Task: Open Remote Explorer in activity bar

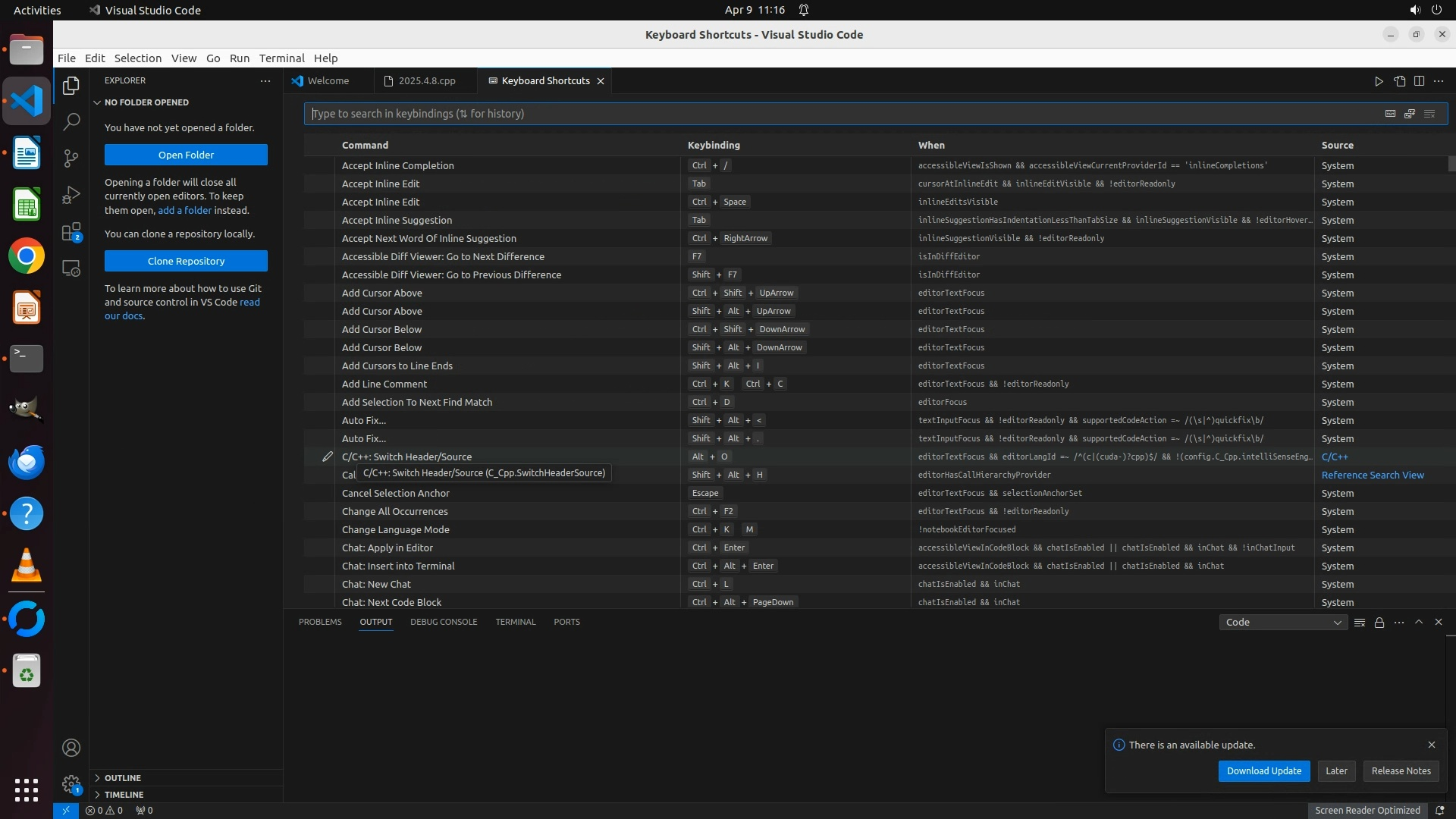Action: [71, 268]
